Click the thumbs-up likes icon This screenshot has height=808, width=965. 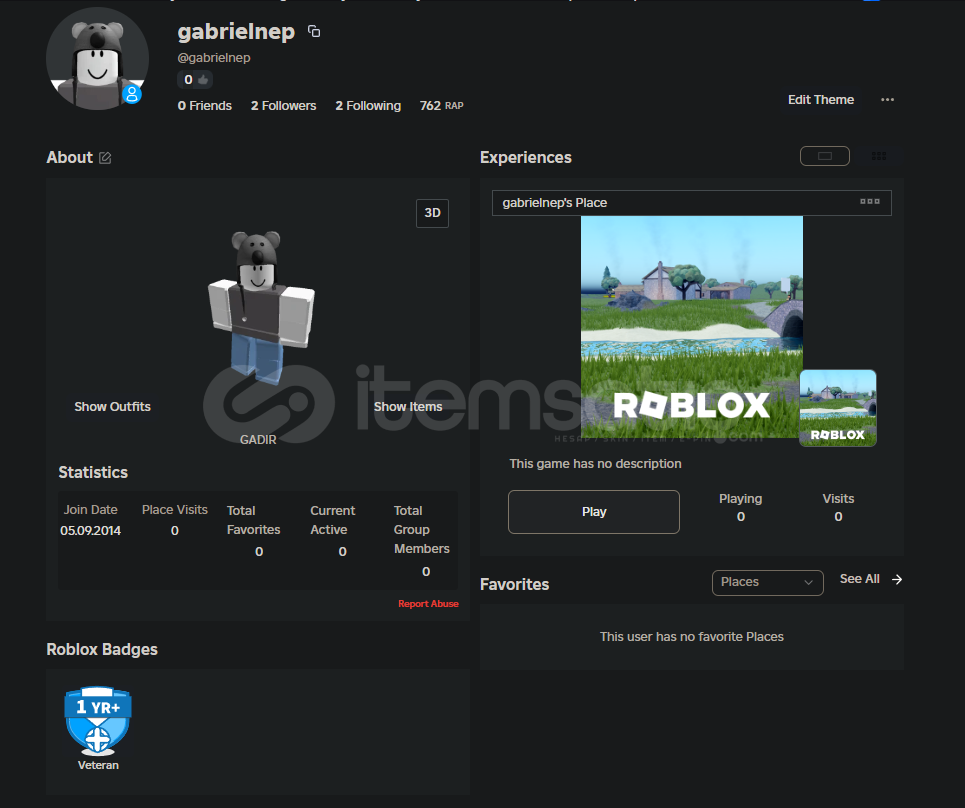pos(202,80)
